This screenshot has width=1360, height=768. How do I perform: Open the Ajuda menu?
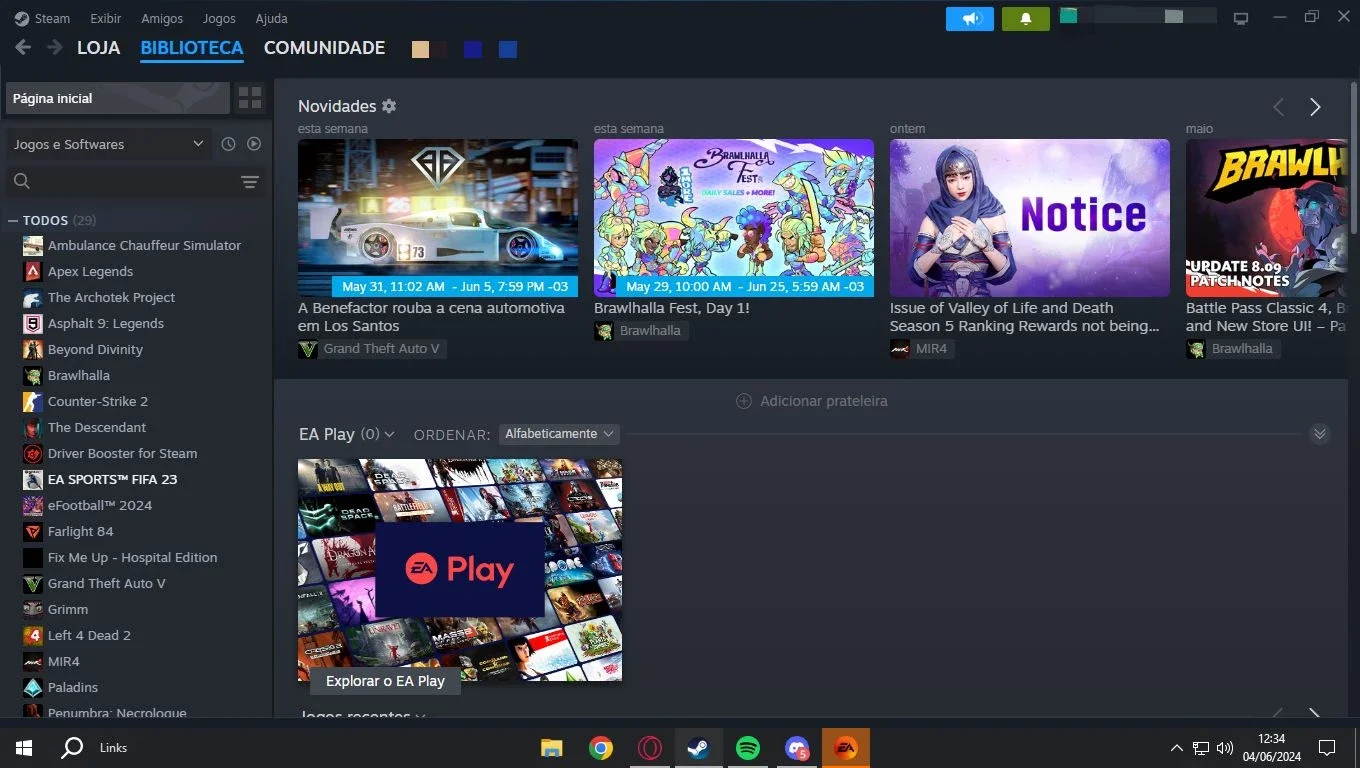pos(271,18)
